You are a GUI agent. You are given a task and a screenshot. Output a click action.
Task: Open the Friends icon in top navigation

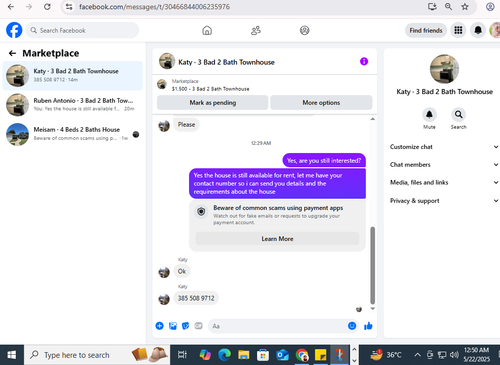256,30
